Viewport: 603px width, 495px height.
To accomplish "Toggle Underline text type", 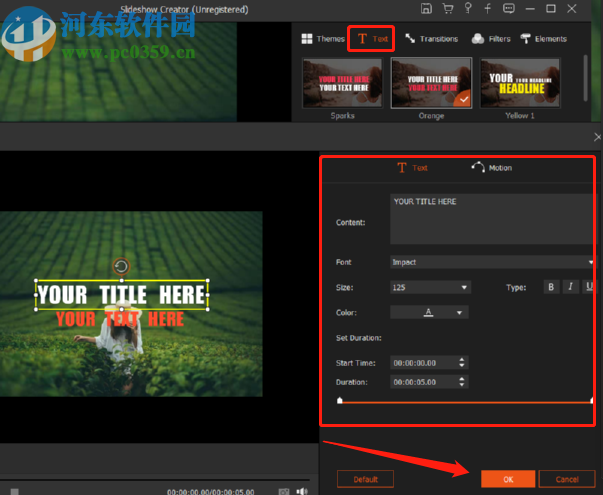I will [589, 287].
